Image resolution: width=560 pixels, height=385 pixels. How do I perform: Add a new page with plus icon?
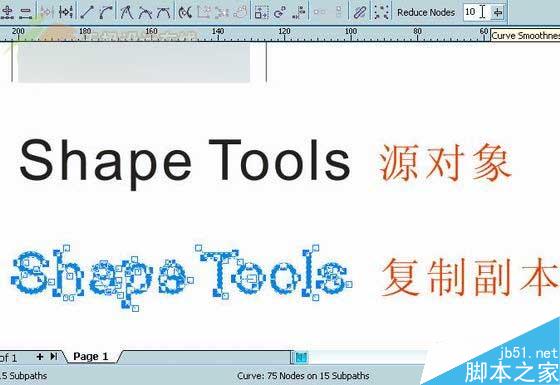[x=40, y=356]
